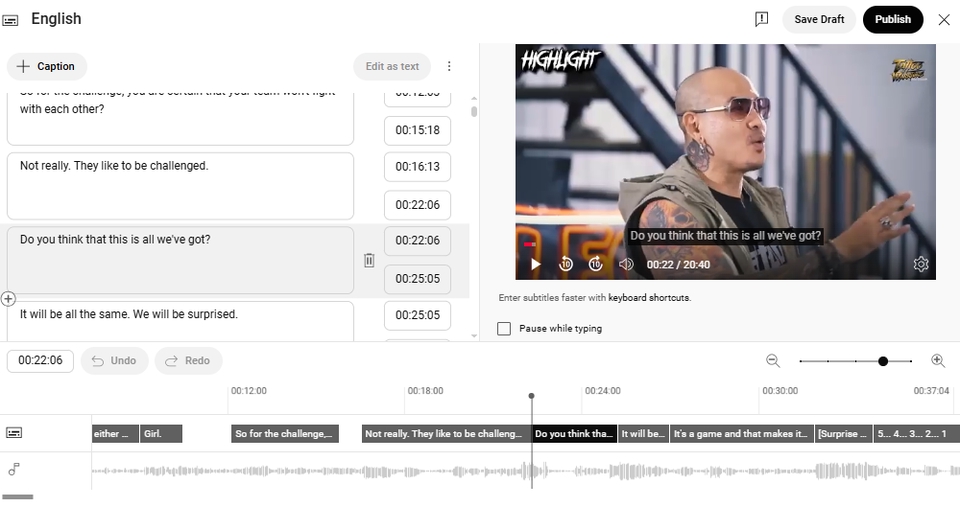
Task: Edit caption 'It will be all the same'
Action: [180, 321]
